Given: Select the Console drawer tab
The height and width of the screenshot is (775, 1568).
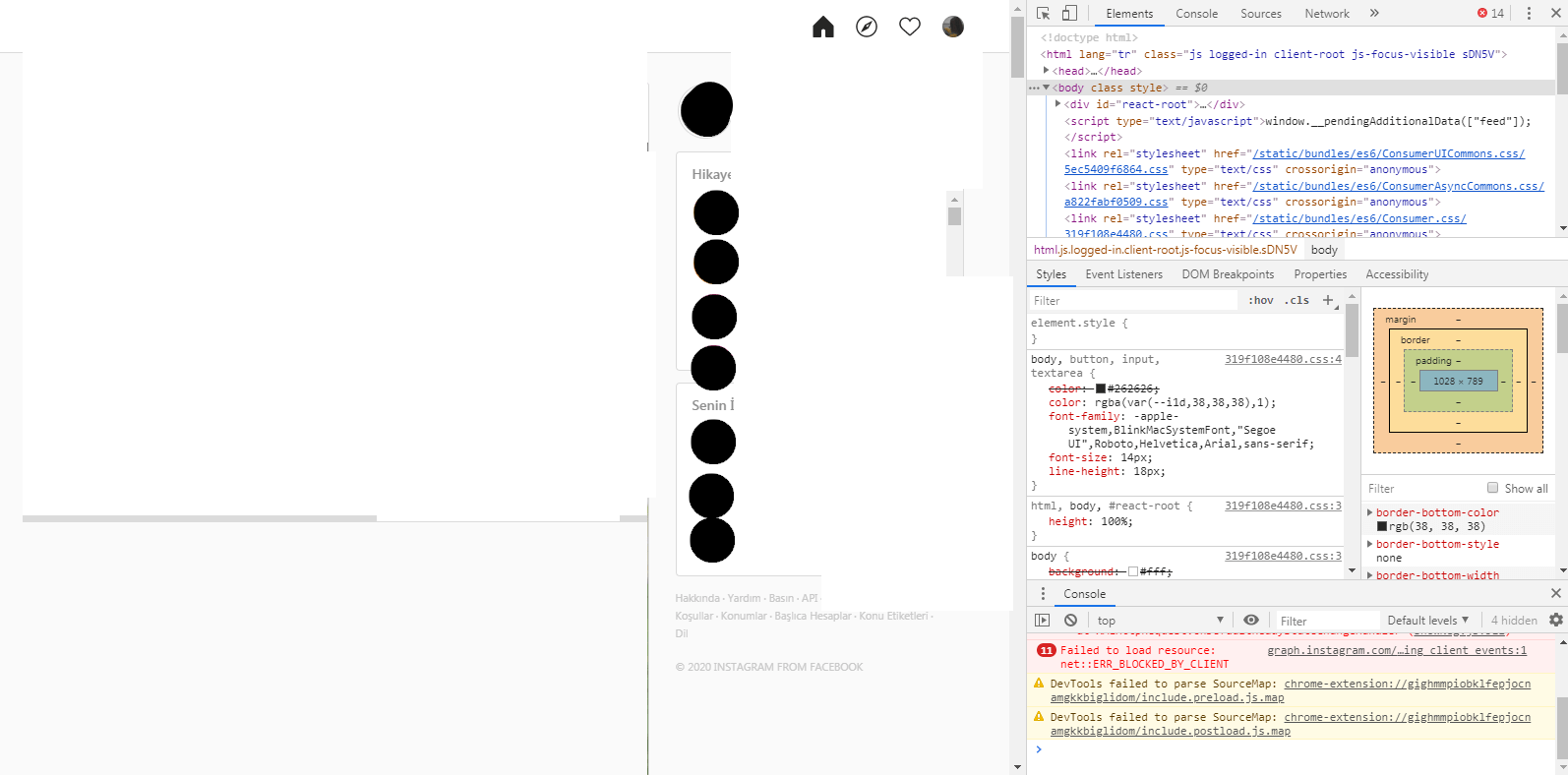Looking at the screenshot, I should [x=1084, y=594].
